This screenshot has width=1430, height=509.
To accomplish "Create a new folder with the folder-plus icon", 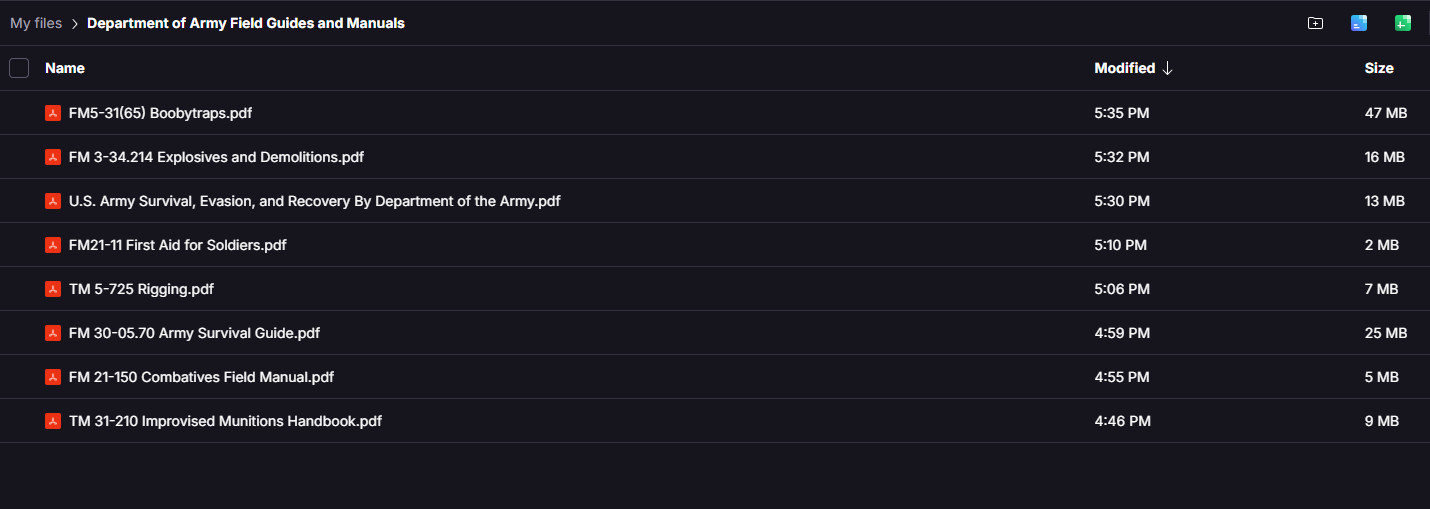I will tap(1315, 23).
